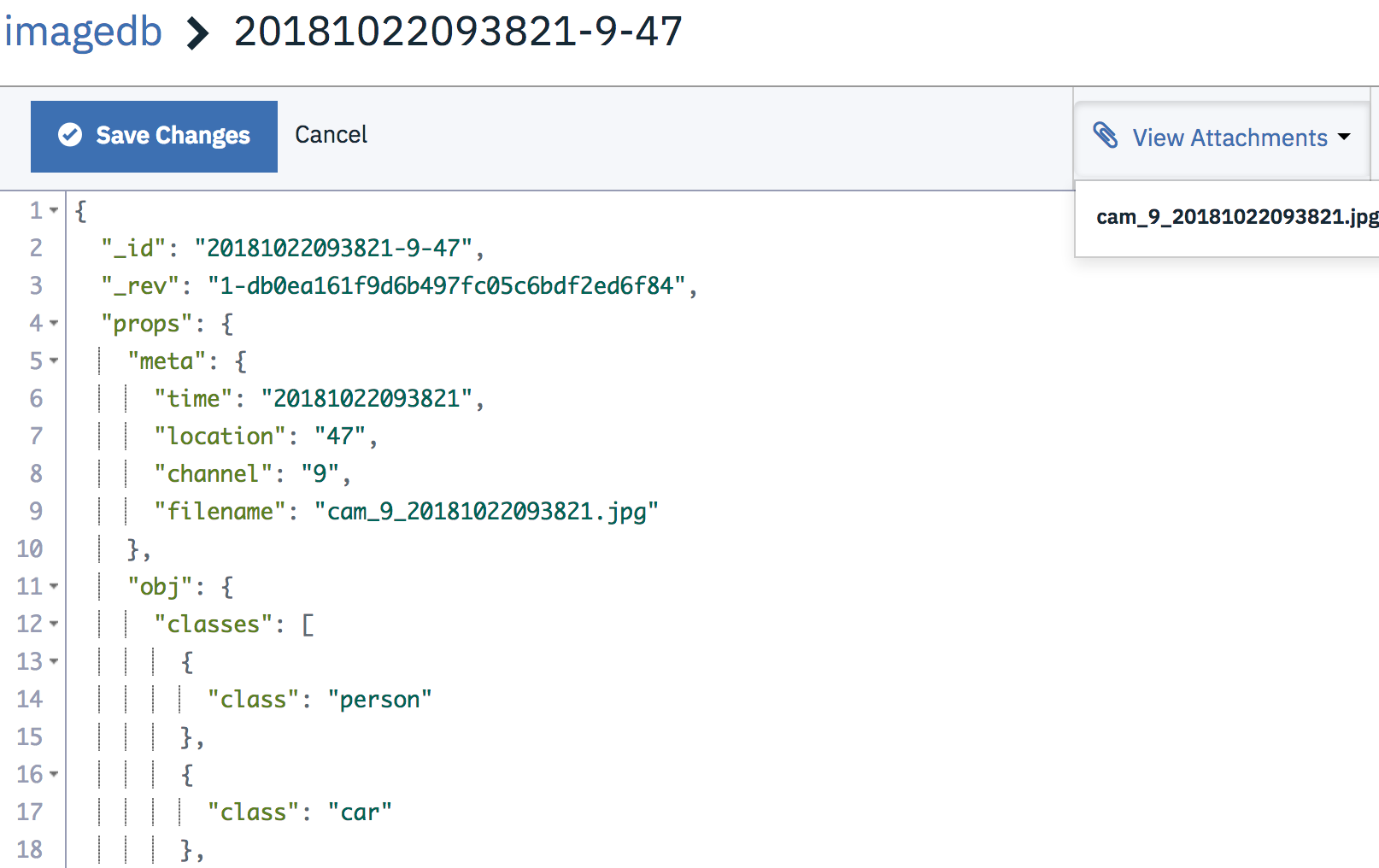This screenshot has width=1379, height=868.
Task: Open cam_9_20181022093821.jpg attachment
Action: coord(1236,217)
